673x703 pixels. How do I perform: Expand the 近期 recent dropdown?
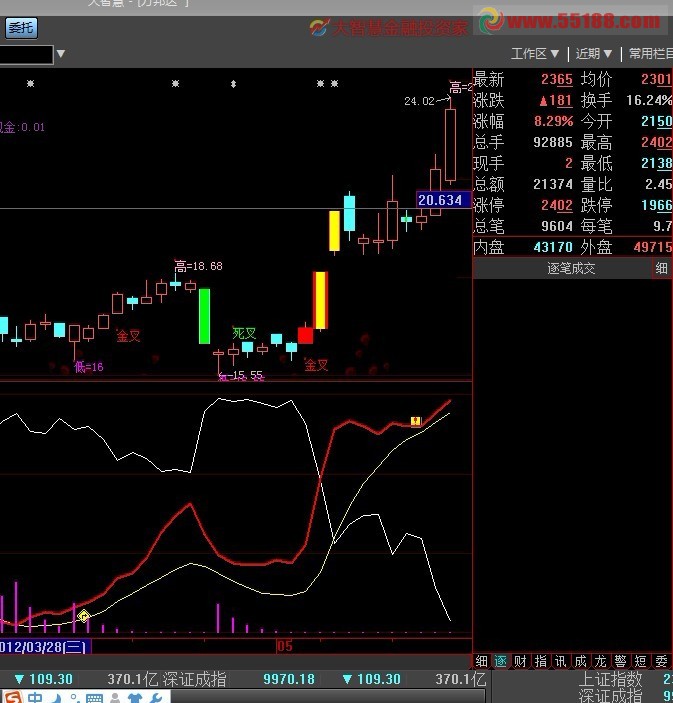click(593, 54)
